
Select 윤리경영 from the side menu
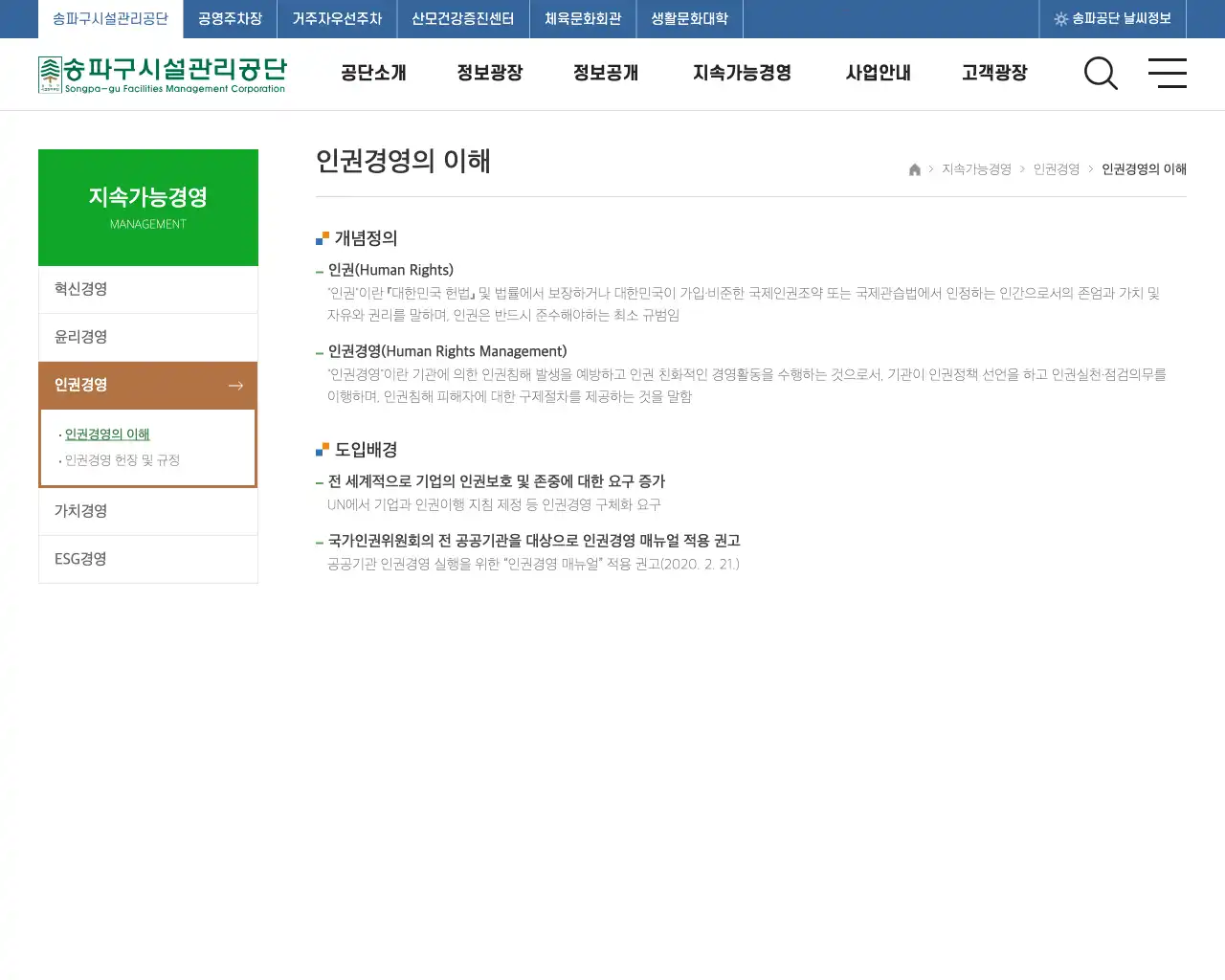(80, 337)
